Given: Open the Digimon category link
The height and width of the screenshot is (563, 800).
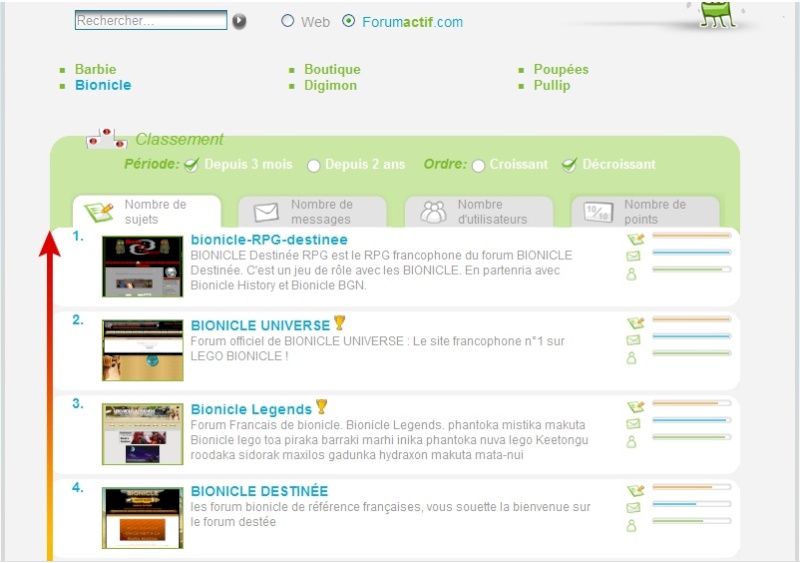Looking at the screenshot, I should pos(331,85).
